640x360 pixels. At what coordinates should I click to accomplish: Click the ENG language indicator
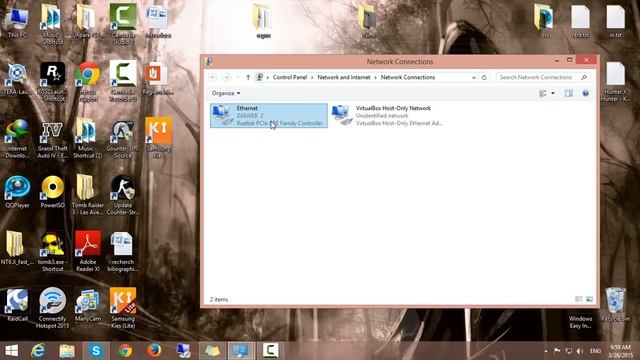[x=596, y=351]
